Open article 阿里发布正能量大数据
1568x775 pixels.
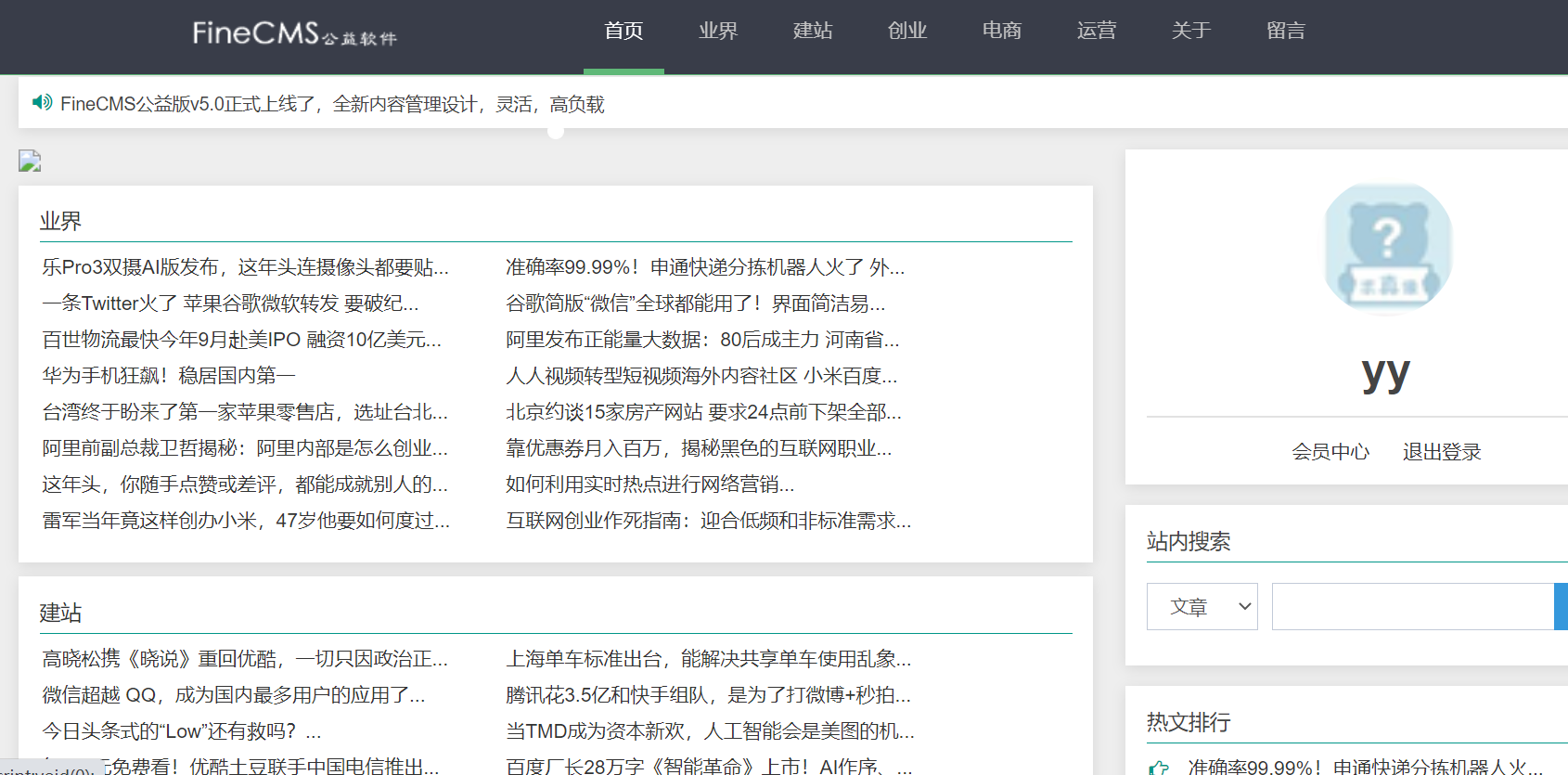(x=702, y=340)
